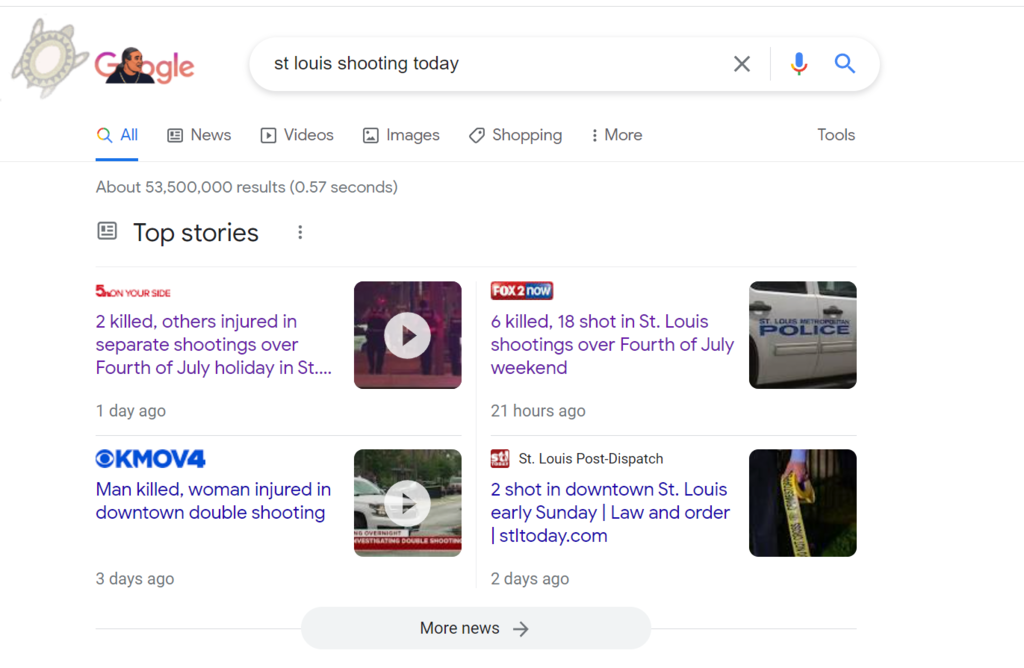Click the 'St. Louis Post-Dispatch' source name
Image resolution: width=1024 pixels, height=668 pixels.
[x=590, y=459]
